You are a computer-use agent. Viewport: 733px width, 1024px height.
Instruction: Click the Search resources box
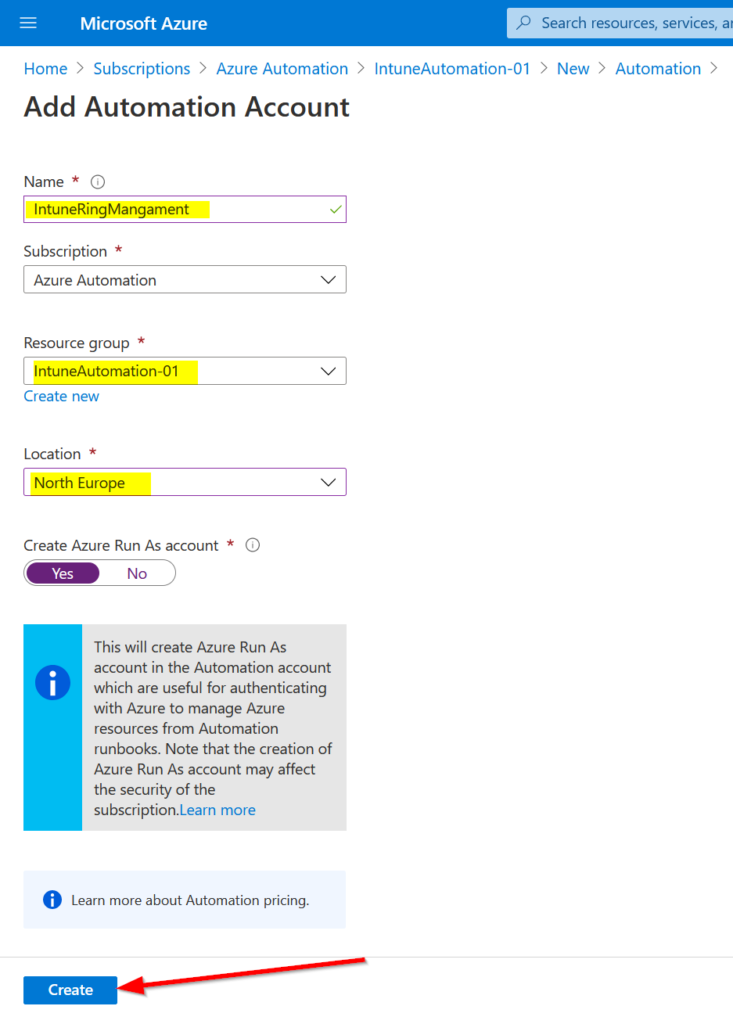(620, 23)
